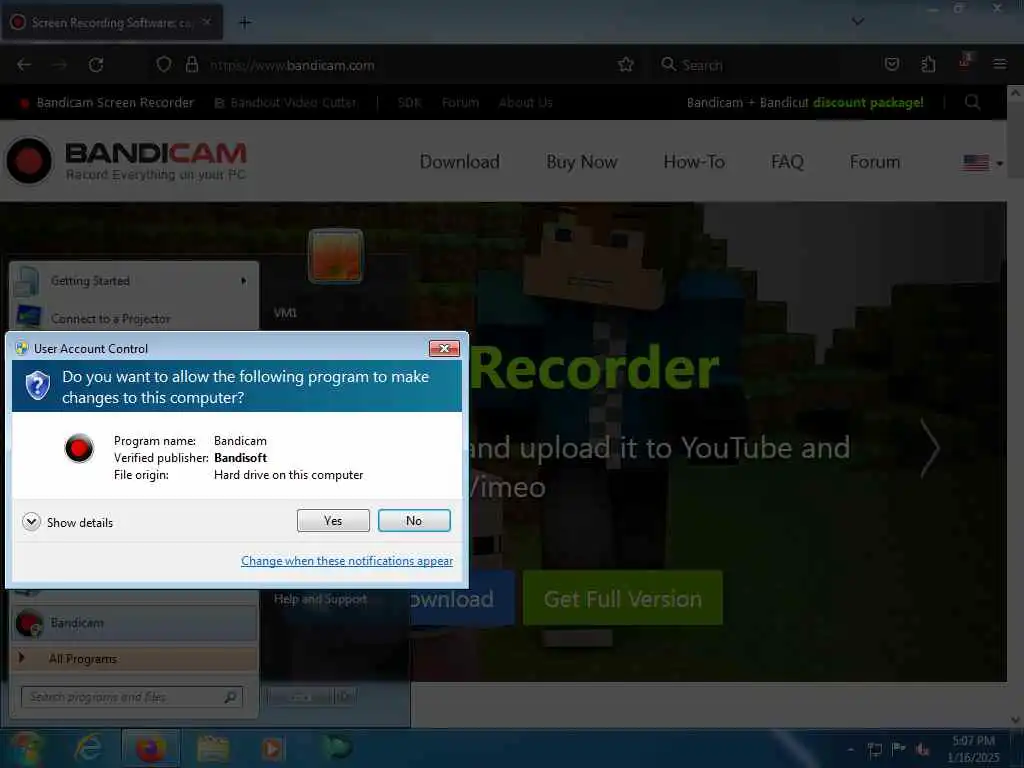Open Forum link in top black bar

[x=460, y=103]
